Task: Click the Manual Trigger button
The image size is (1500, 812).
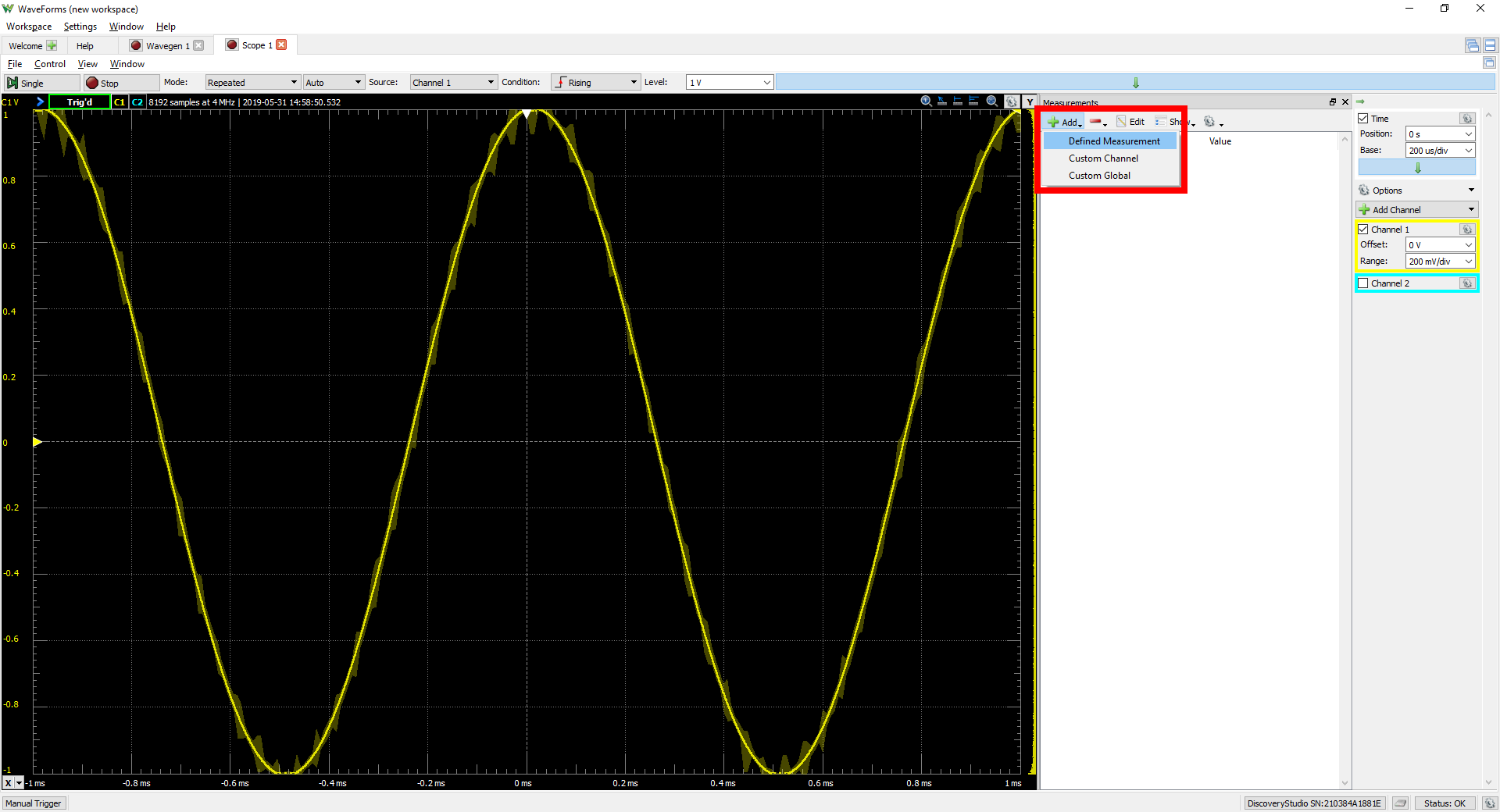Action: point(34,803)
